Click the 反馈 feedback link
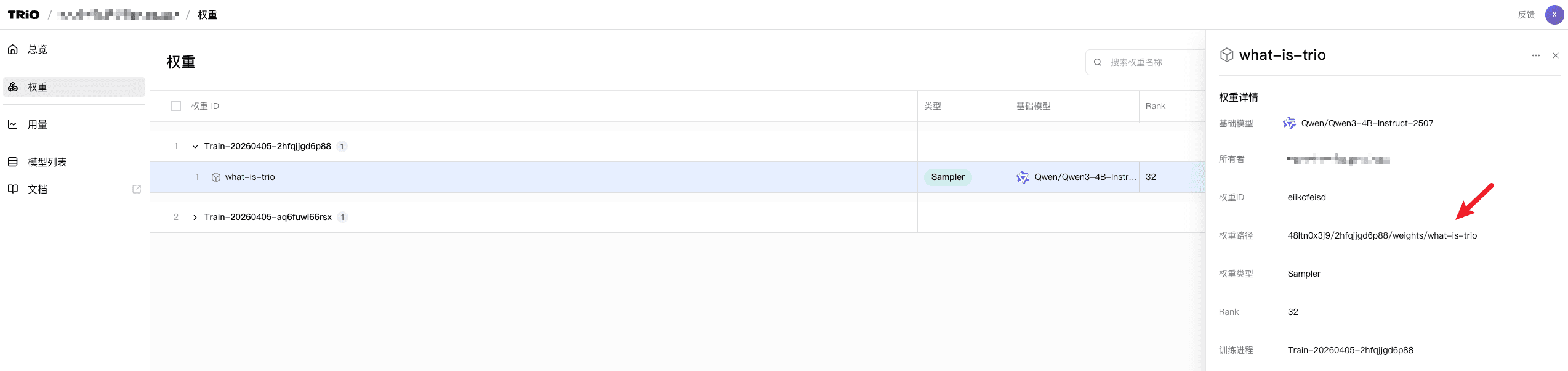 (1526, 15)
